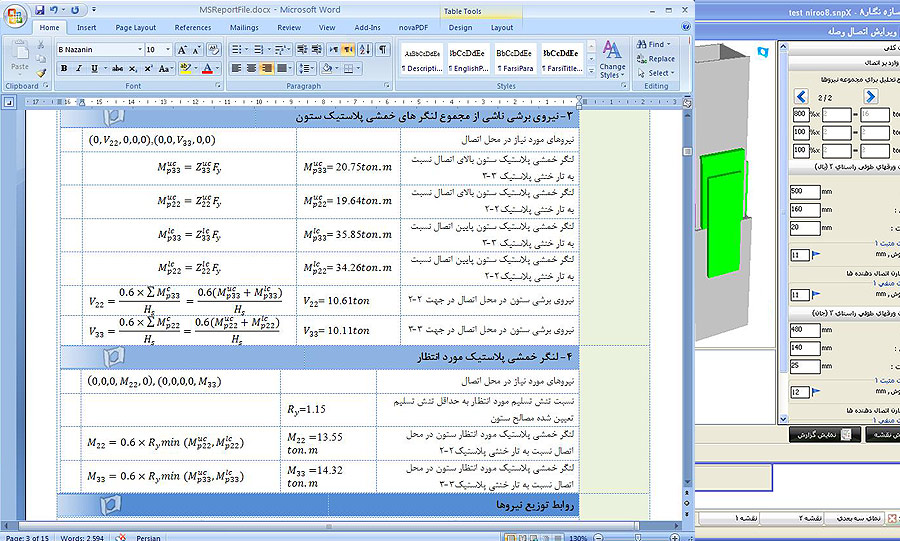The image size is (900, 541).
Task: Toggle Bold formatting in Font group
Action: [64, 69]
